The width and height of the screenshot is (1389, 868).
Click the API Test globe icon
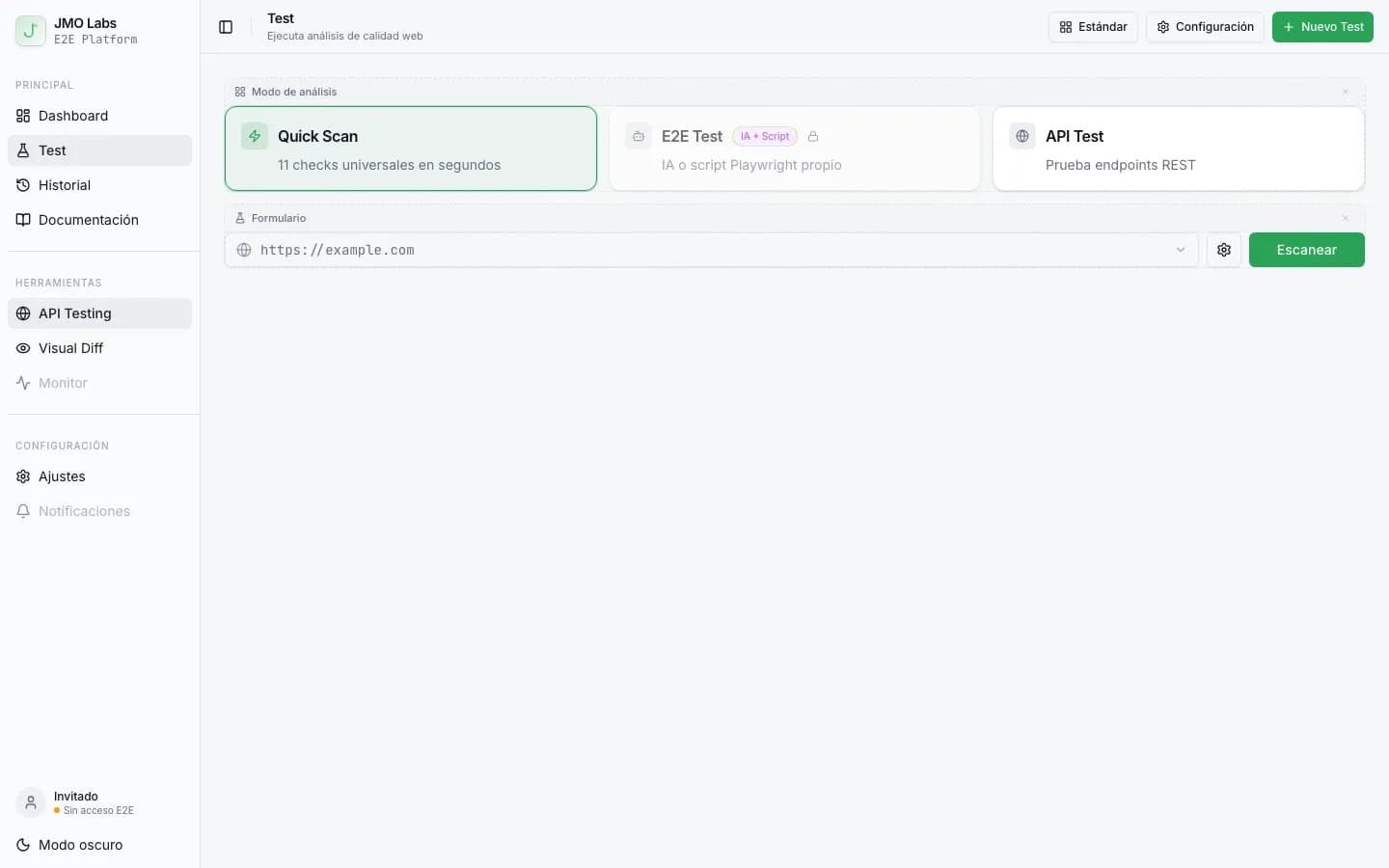(1022, 136)
